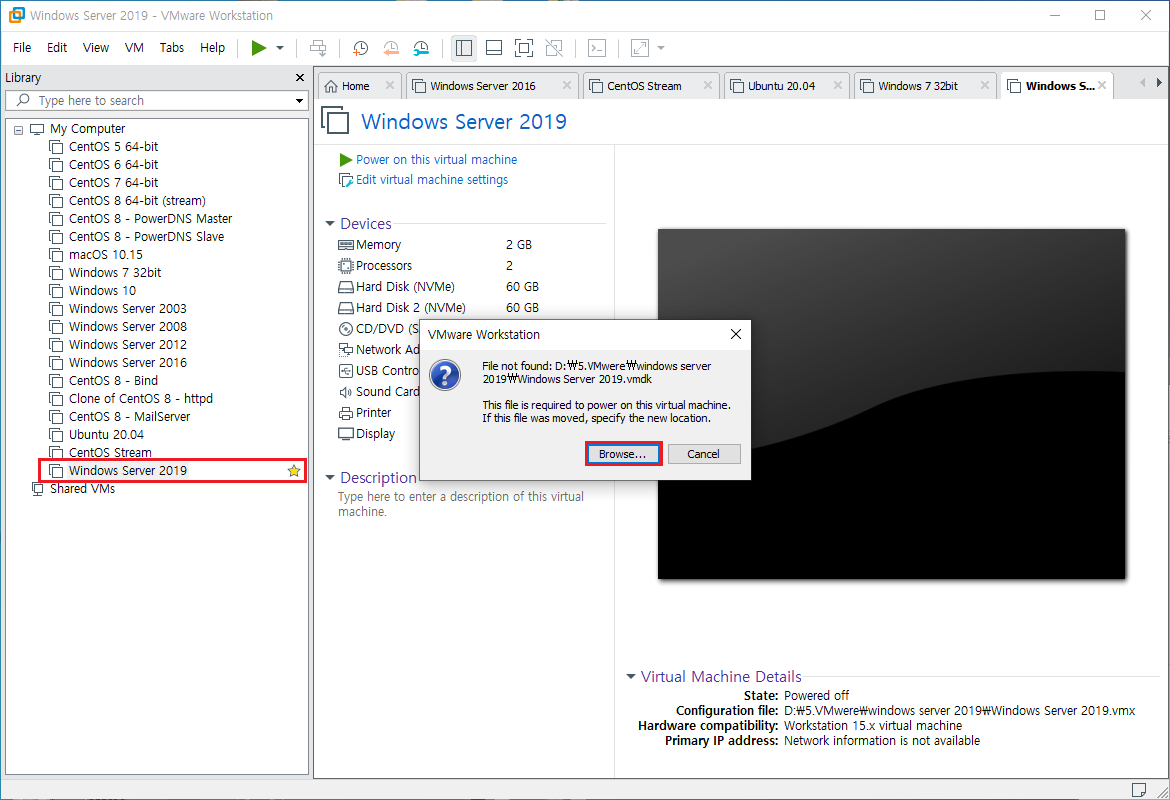Close the Windows Server 2016 tab
1170x800 pixels.
pos(566,86)
